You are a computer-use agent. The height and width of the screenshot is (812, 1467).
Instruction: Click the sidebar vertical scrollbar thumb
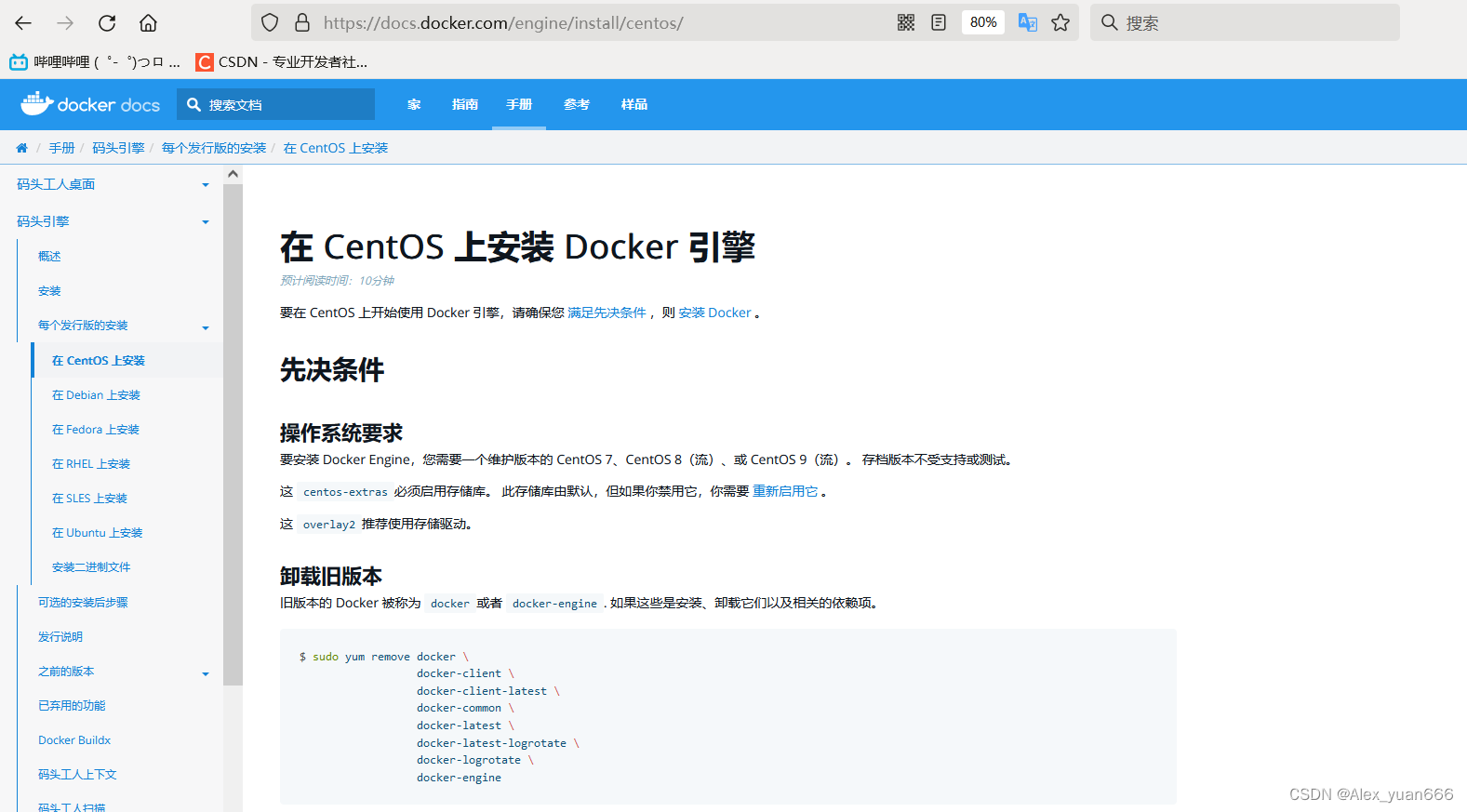tap(233, 434)
